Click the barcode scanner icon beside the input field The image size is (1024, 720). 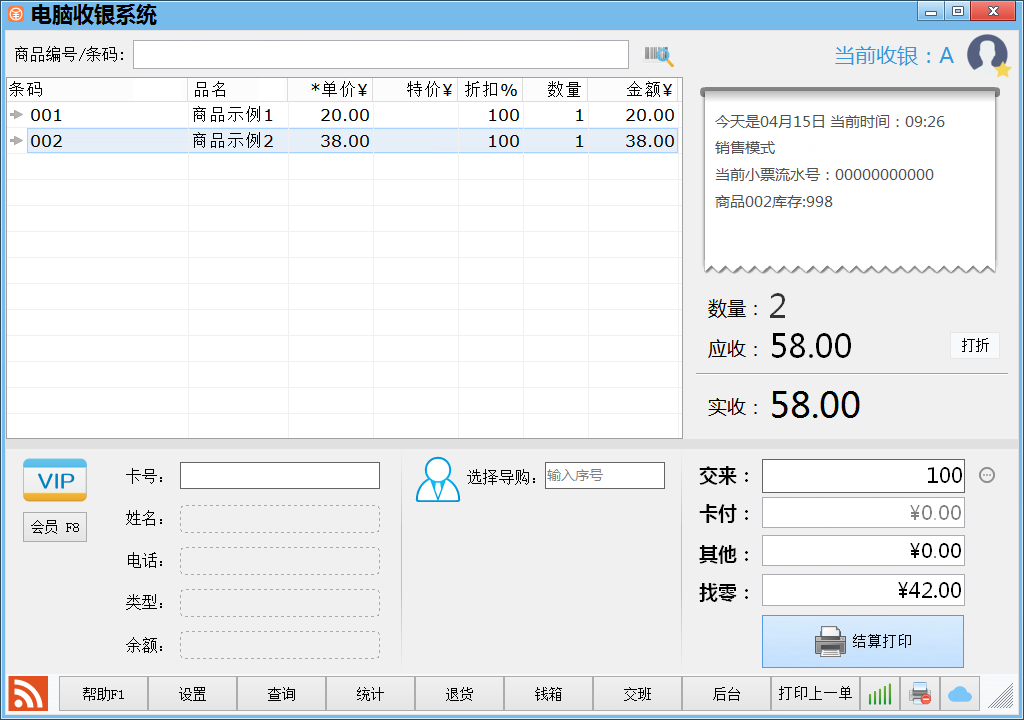point(657,54)
